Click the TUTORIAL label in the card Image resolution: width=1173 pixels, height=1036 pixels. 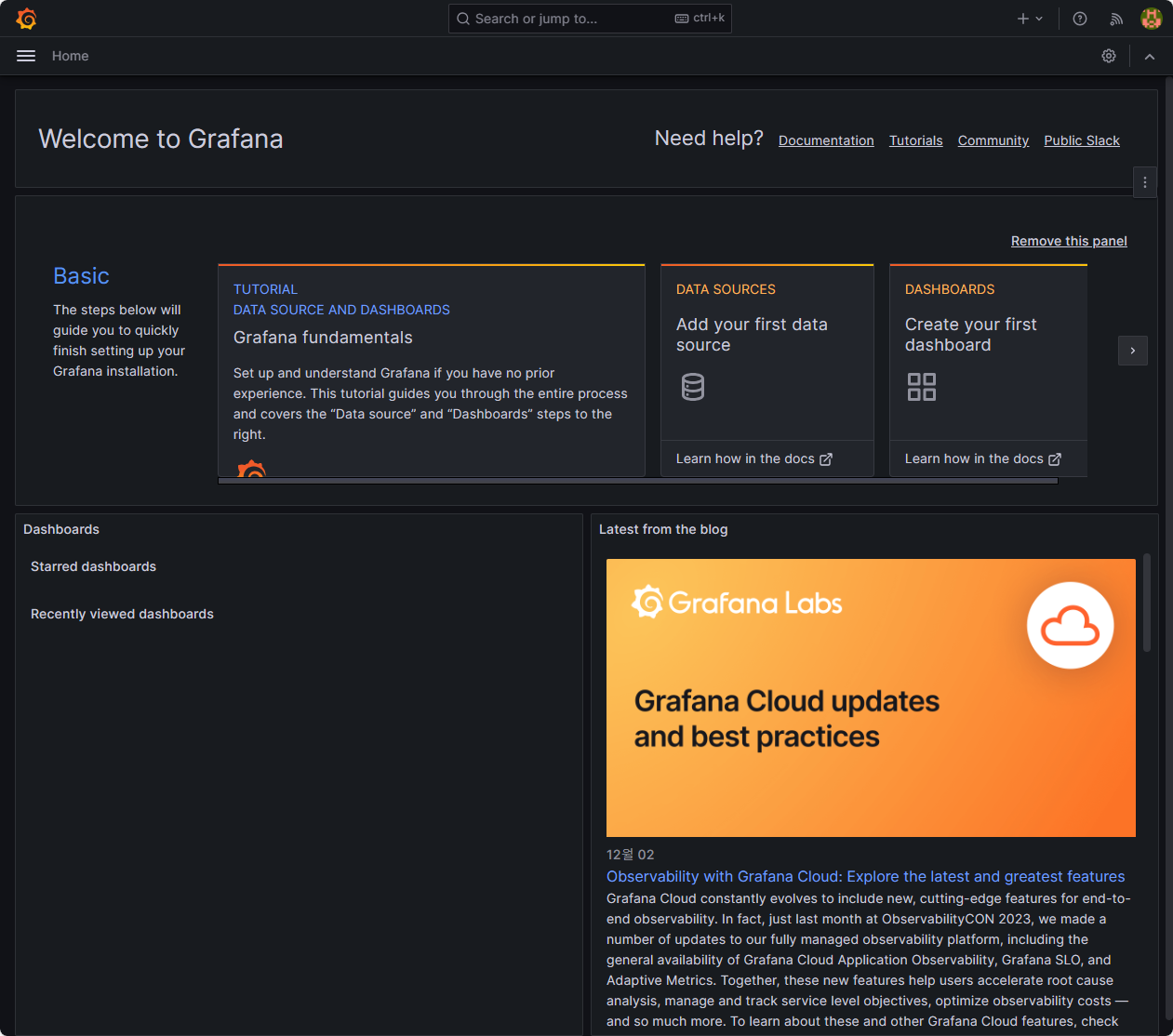pos(265,289)
